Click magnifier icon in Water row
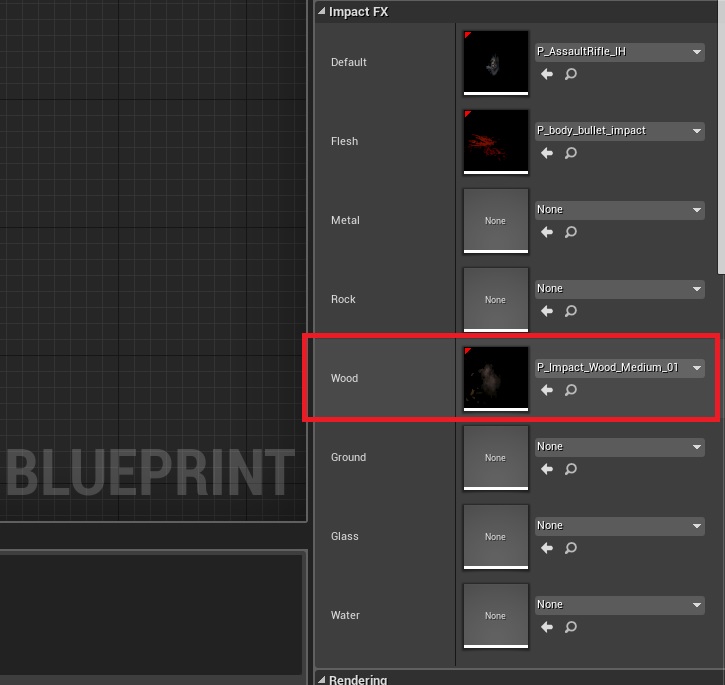 571,627
